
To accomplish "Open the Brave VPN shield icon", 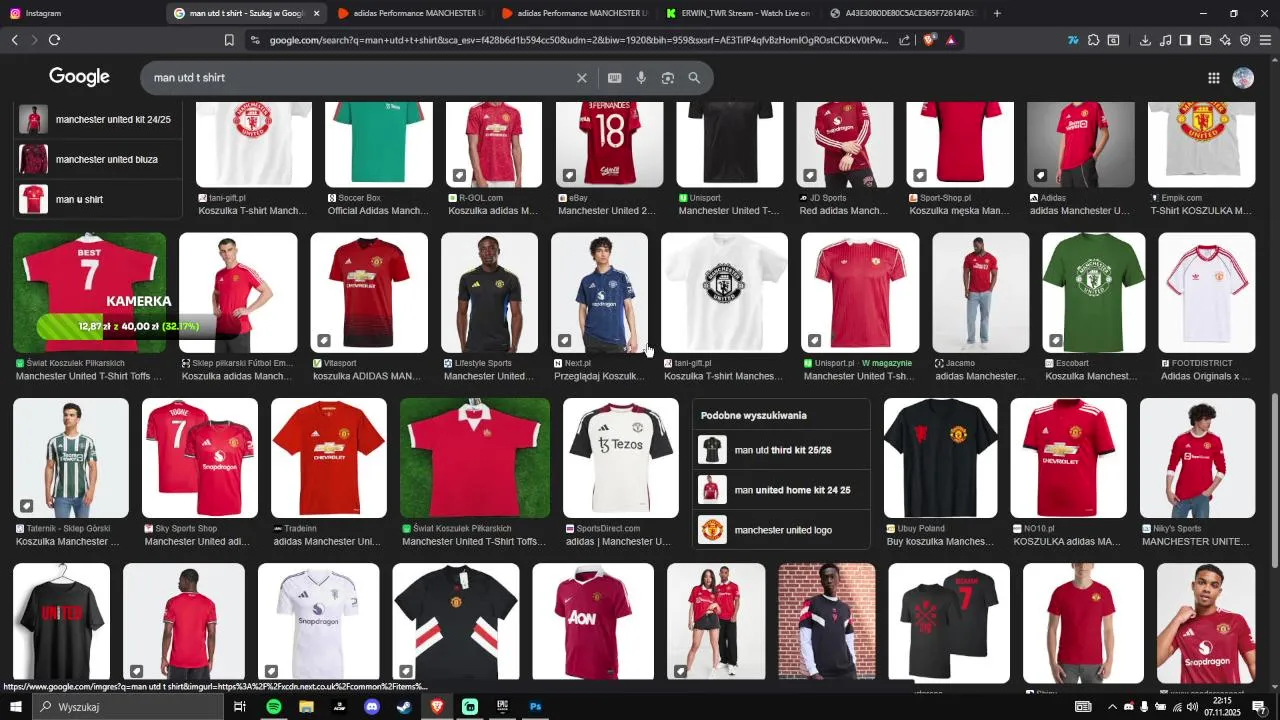I will pos(1245,40).
